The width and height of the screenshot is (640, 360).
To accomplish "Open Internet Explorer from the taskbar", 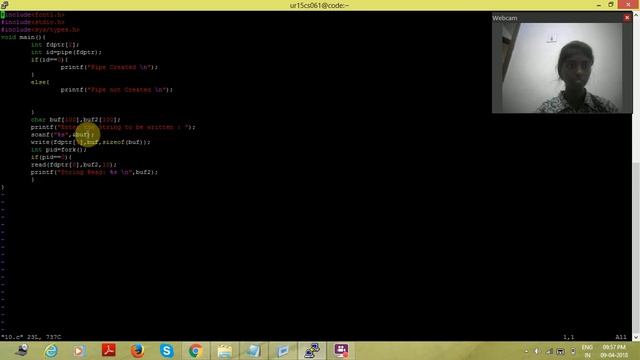I will [x=51, y=351].
